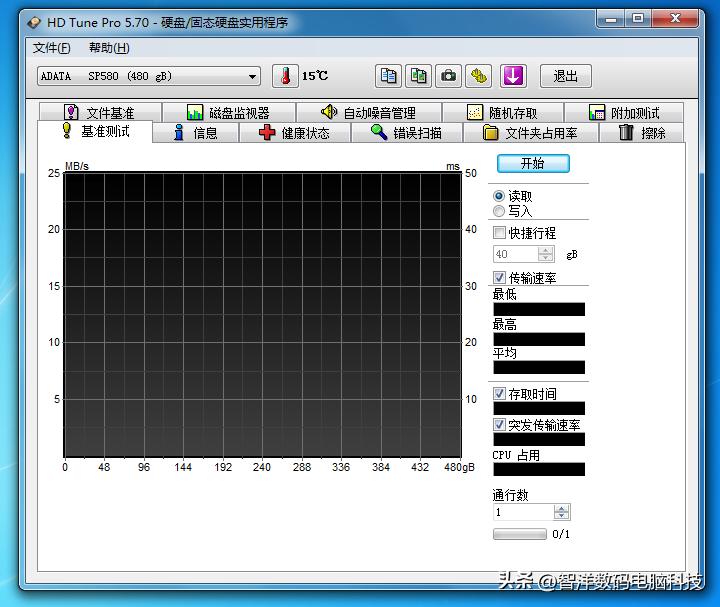Open the 错误扫描 error scan tab
The width and height of the screenshot is (720, 607).
[405, 133]
